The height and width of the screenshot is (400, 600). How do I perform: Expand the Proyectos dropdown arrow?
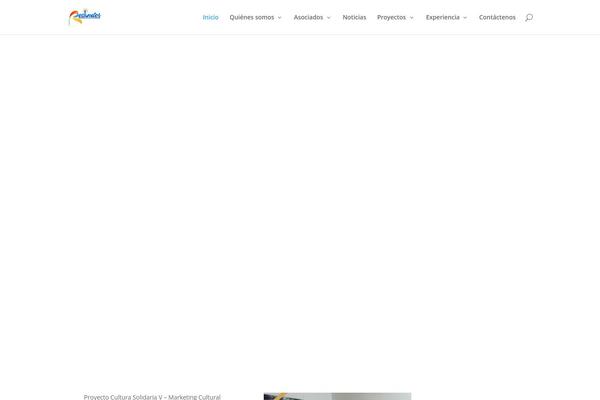(x=412, y=18)
